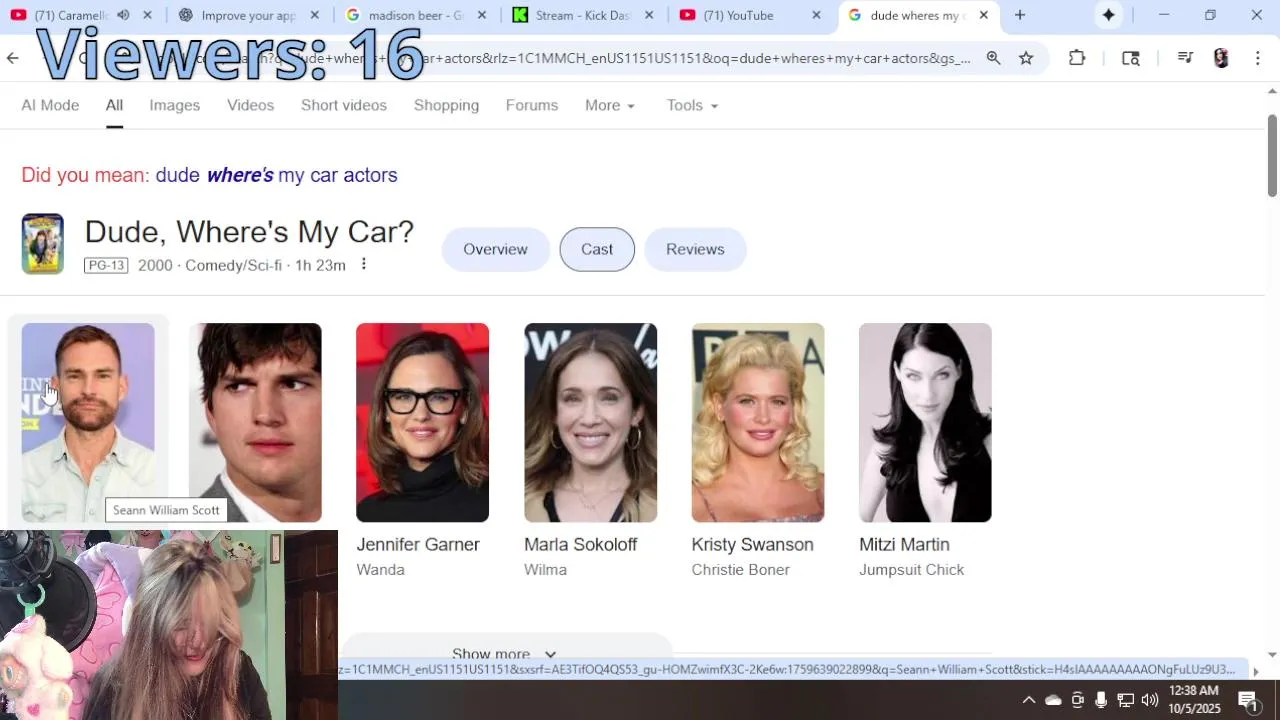The height and width of the screenshot is (720, 1280).
Task: Switch to the Stream - Kick Dashboard tab
Action: [x=582, y=15]
